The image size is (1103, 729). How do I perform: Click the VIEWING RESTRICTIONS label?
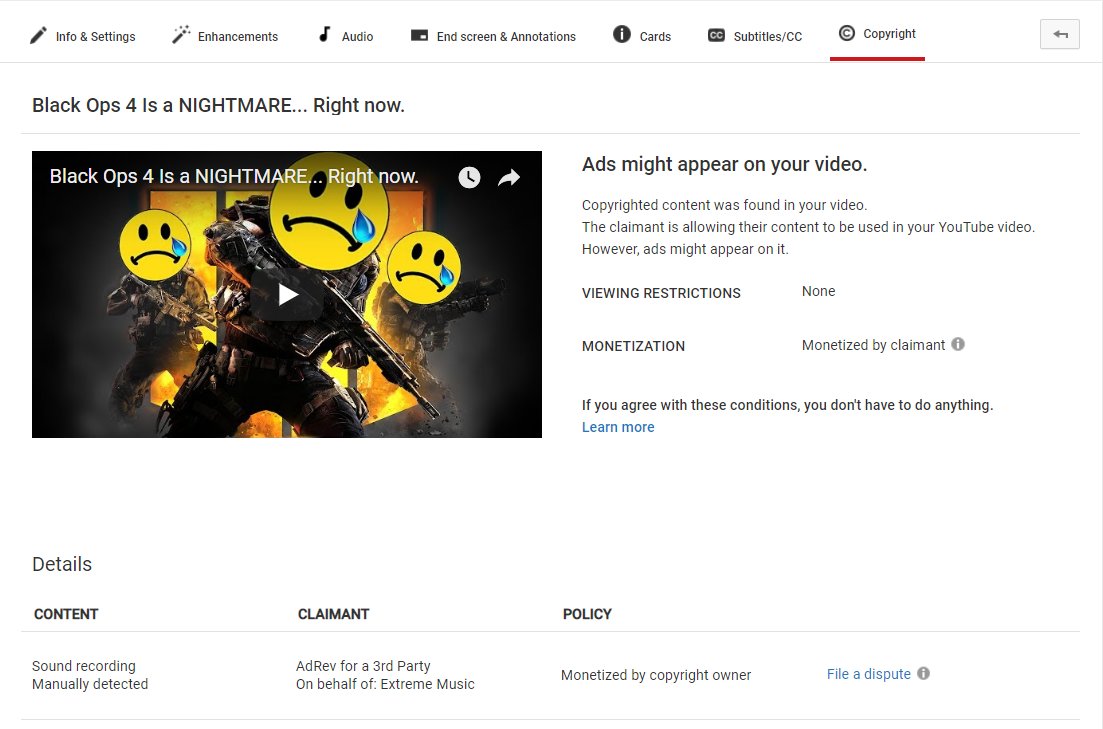click(661, 293)
